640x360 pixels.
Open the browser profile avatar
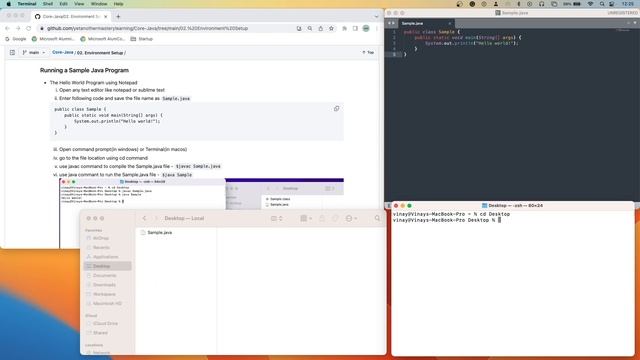tap(366, 28)
